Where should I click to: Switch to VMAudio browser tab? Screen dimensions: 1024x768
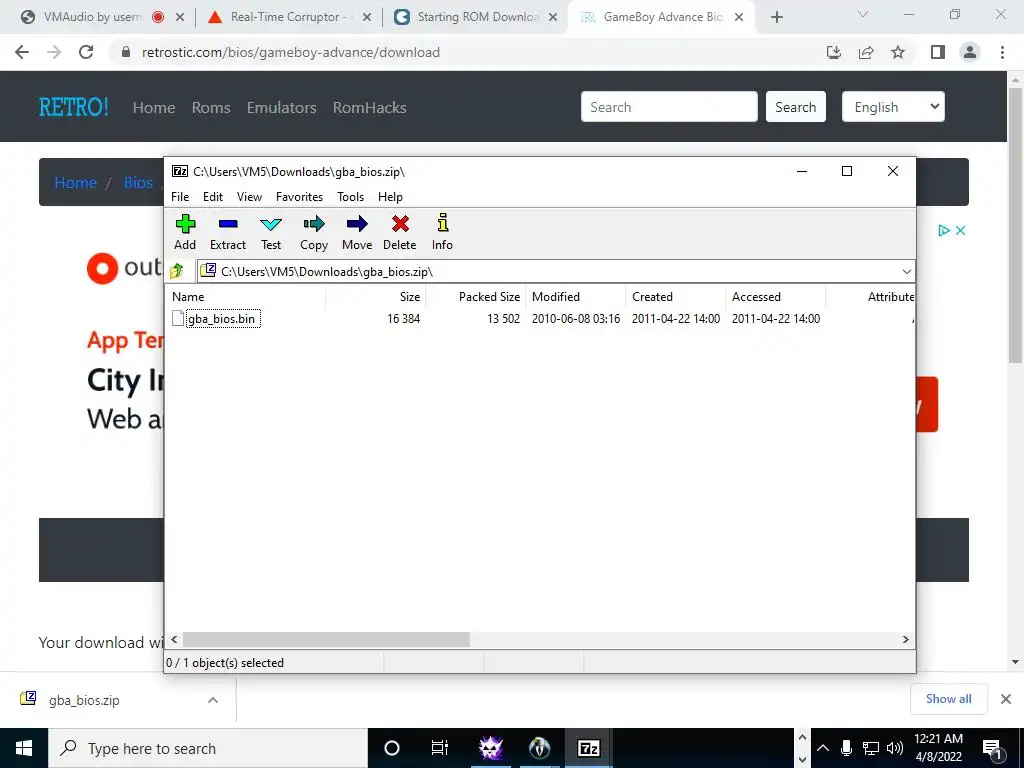(92, 17)
